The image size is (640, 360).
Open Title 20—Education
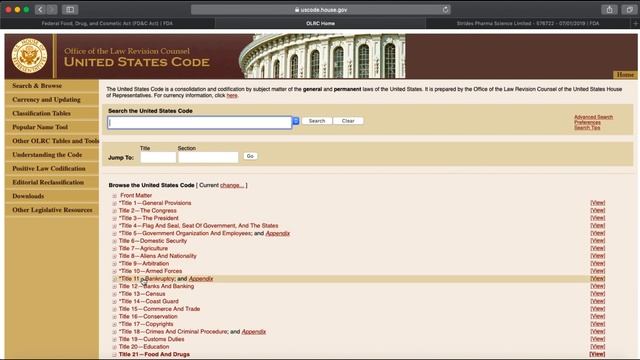coord(144,347)
